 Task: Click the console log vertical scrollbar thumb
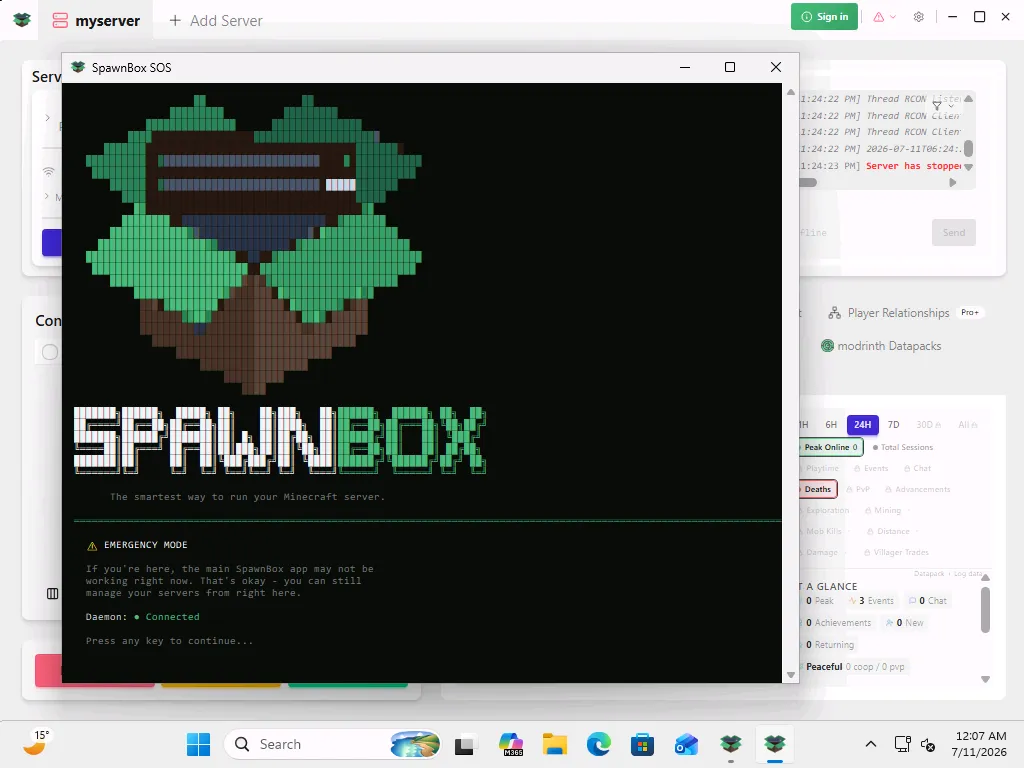point(968,148)
